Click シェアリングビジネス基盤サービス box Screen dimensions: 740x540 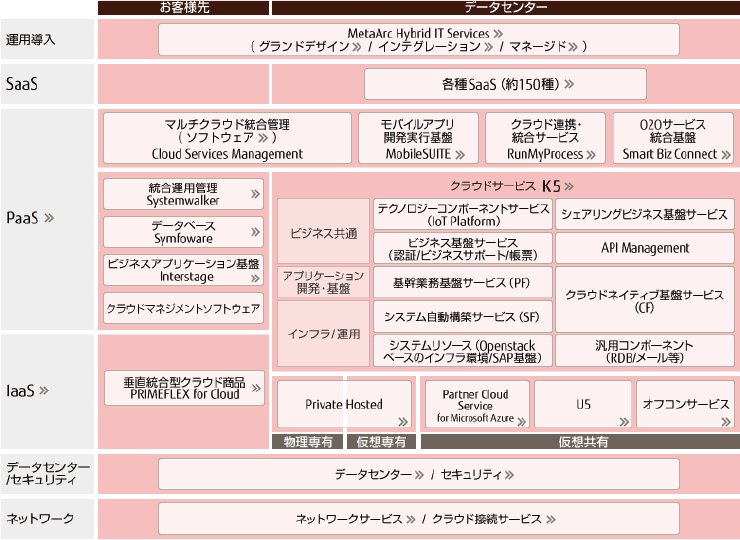point(645,214)
